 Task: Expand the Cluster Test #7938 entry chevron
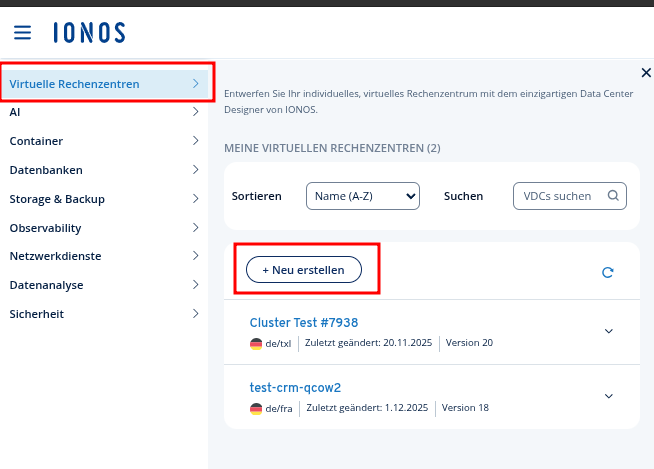[609, 331]
